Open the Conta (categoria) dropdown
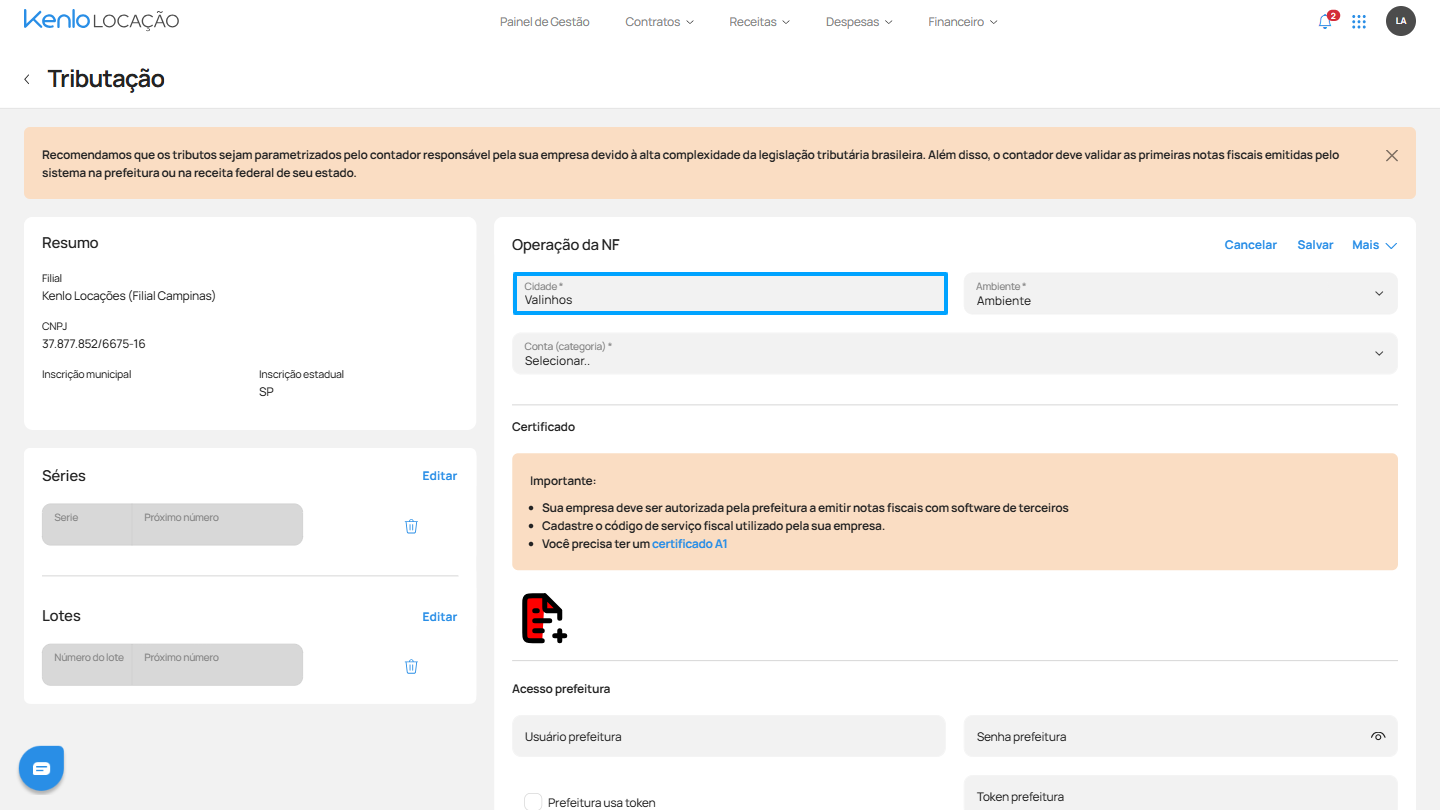 tap(955, 354)
